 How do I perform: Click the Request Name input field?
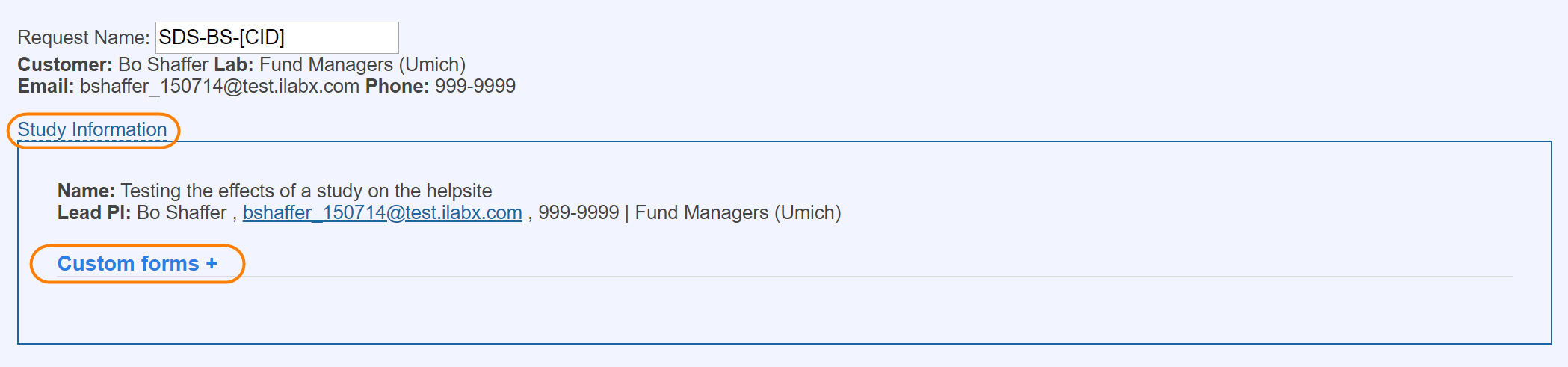click(277, 37)
